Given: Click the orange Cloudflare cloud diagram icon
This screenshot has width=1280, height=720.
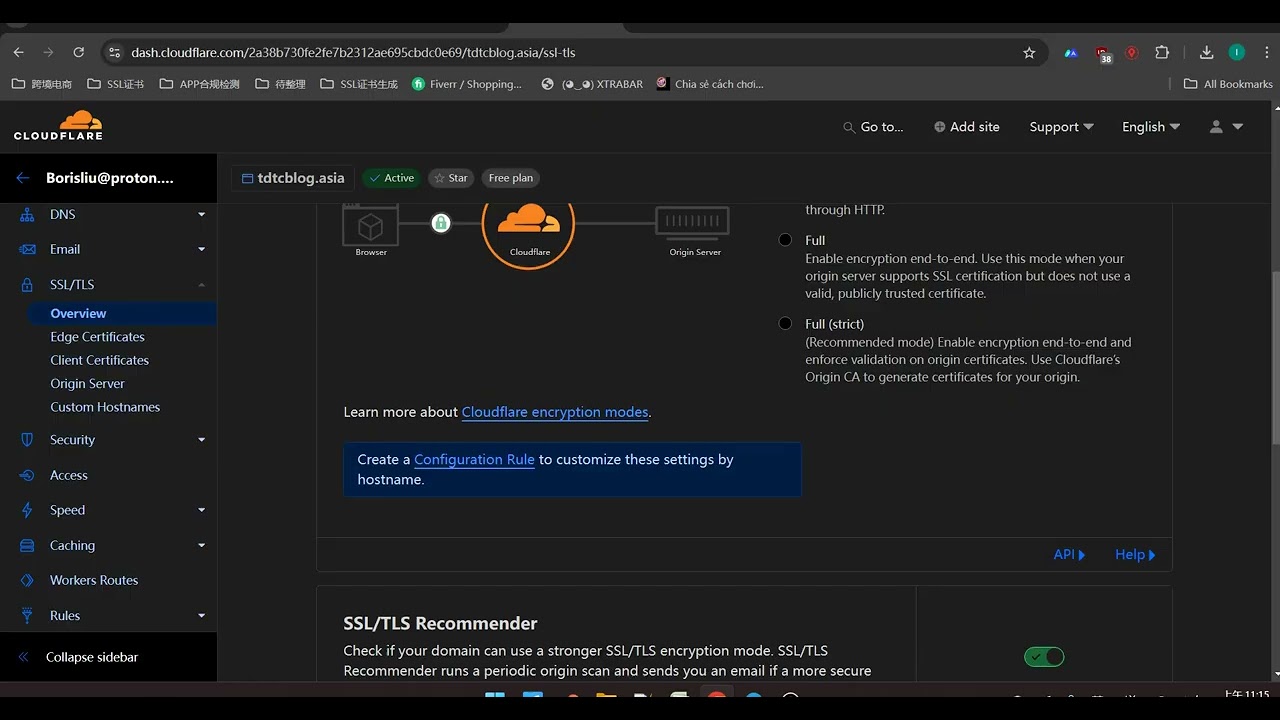Looking at the screenshot, I should [528, 224].
